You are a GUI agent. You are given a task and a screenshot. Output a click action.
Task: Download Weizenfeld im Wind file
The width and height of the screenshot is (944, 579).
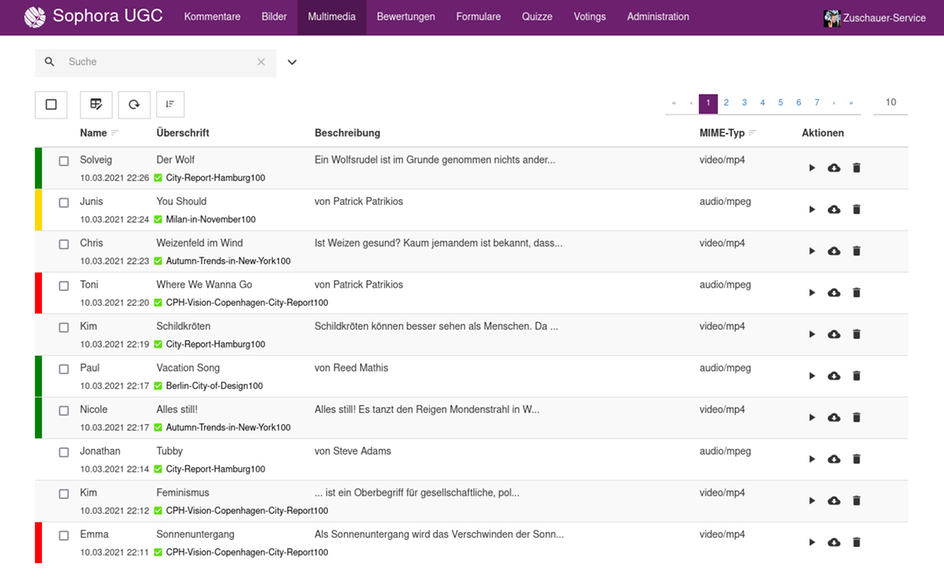(x=834, y=251)
